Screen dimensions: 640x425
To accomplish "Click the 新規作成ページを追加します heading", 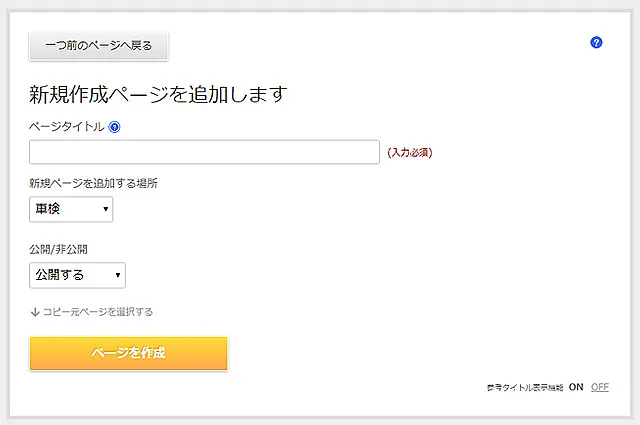I will point(159,95).
